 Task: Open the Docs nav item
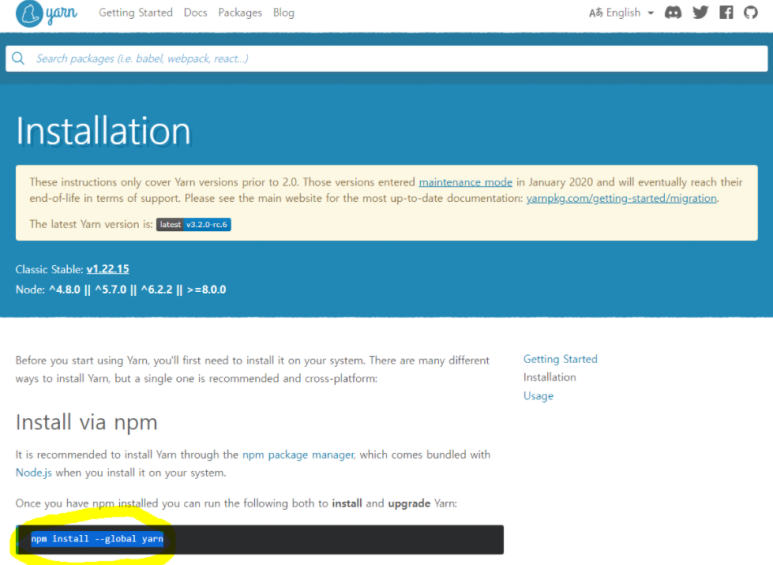[x=195, y=13]
